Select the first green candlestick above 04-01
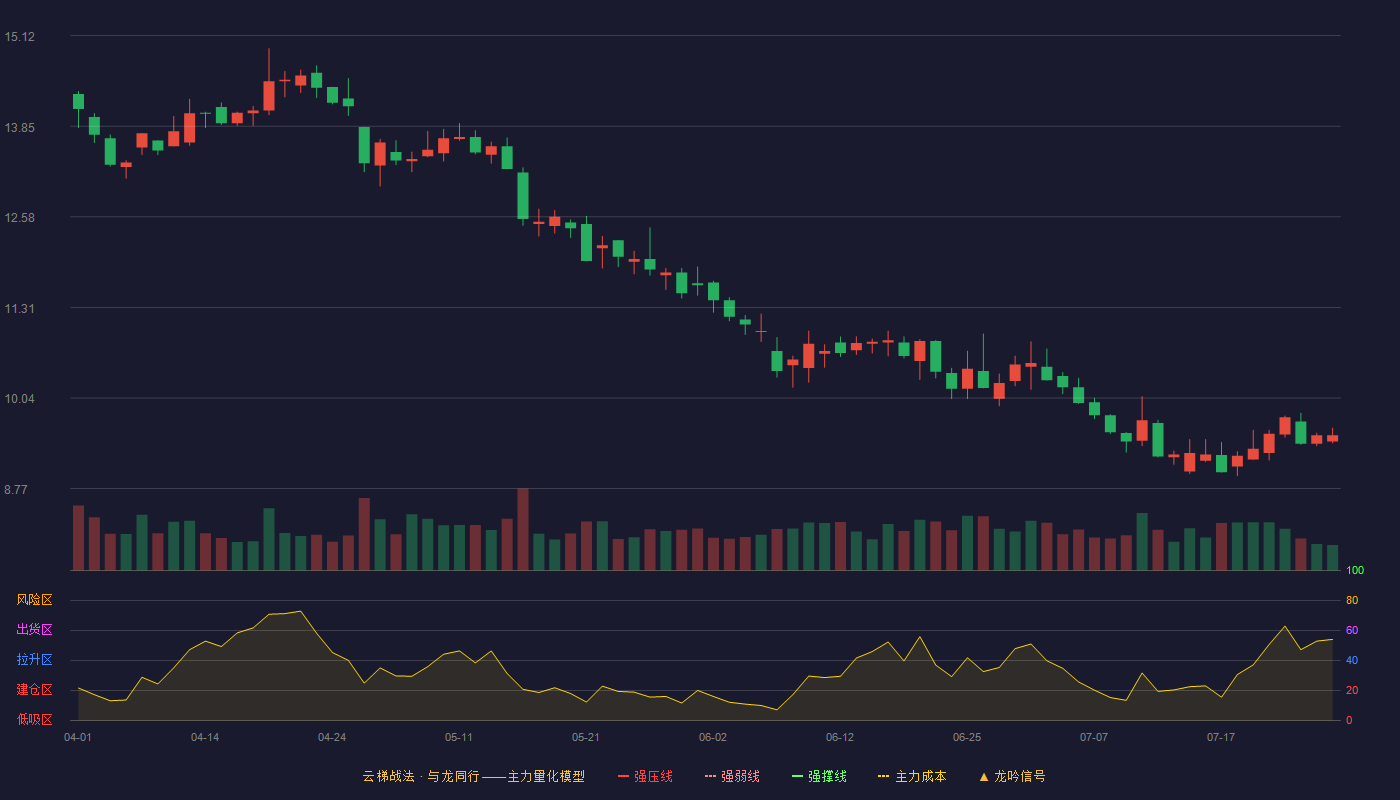Image resolution: width=1400 pixels, height=800 pixels. pos(78,101)
